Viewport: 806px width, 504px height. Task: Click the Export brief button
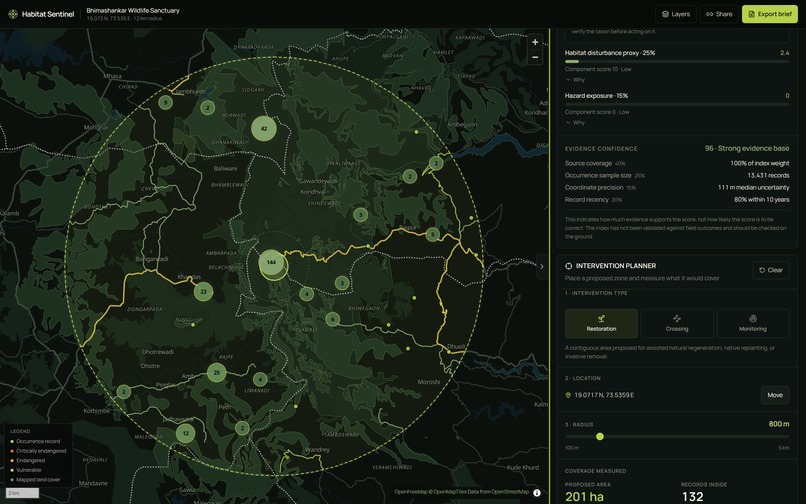[770, 14]
